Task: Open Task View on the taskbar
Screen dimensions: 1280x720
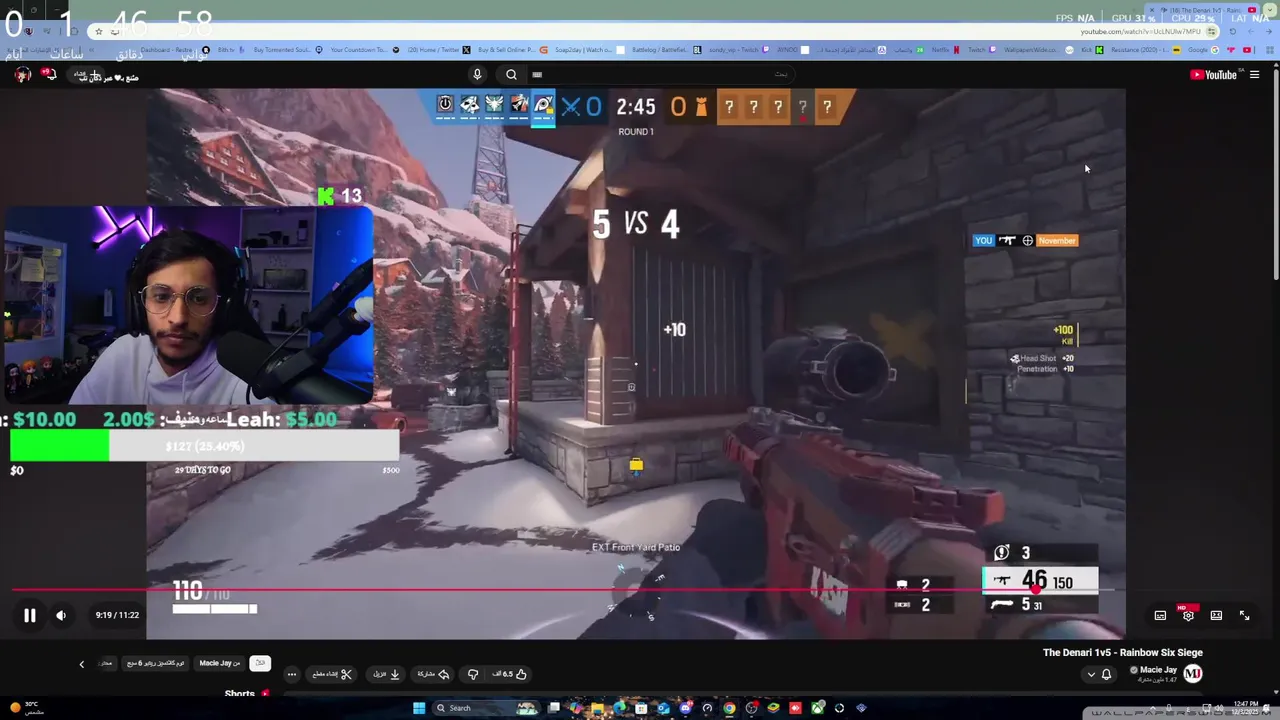Action: click(x=554, y=708)
